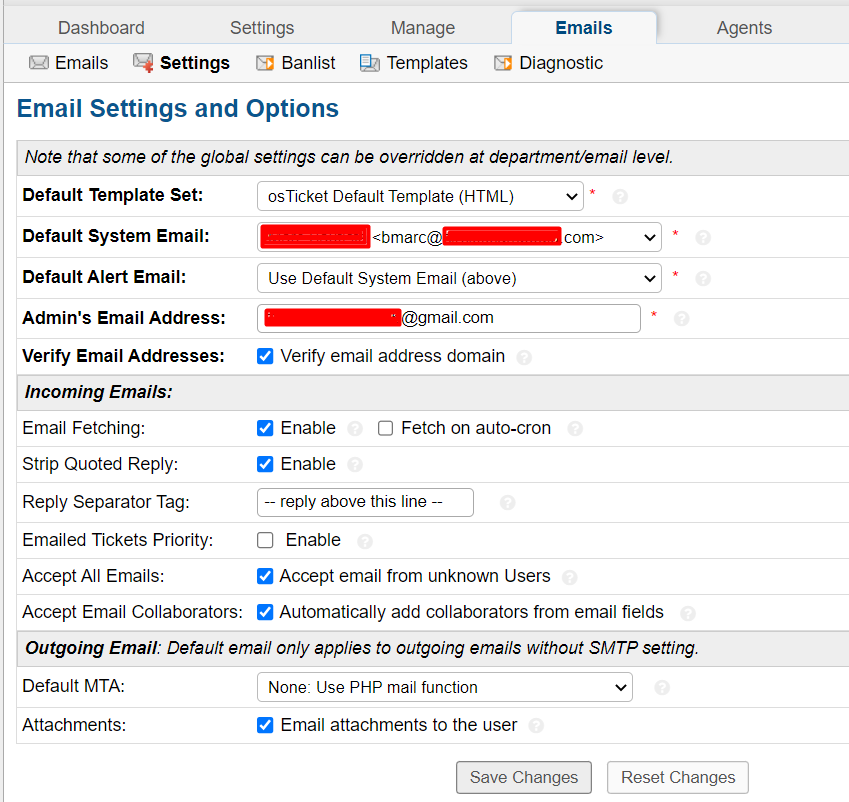Click help icon beside Reply Separator Tag
The width and height of the screenshot is (849, 802).
pyautogui.click(x=507, y=503)
